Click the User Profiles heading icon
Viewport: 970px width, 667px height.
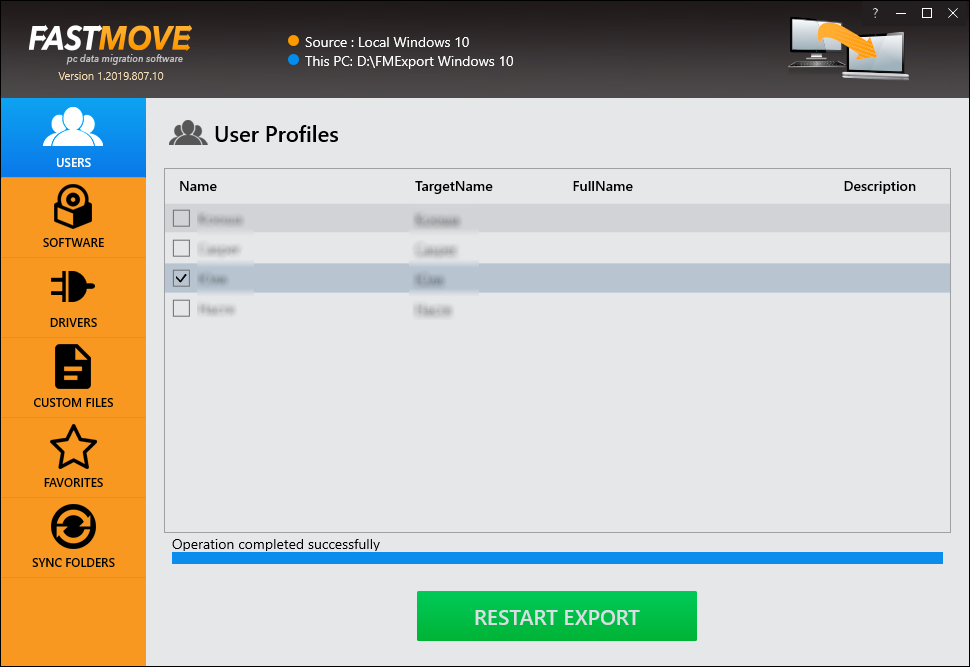[x=188, y=134]
